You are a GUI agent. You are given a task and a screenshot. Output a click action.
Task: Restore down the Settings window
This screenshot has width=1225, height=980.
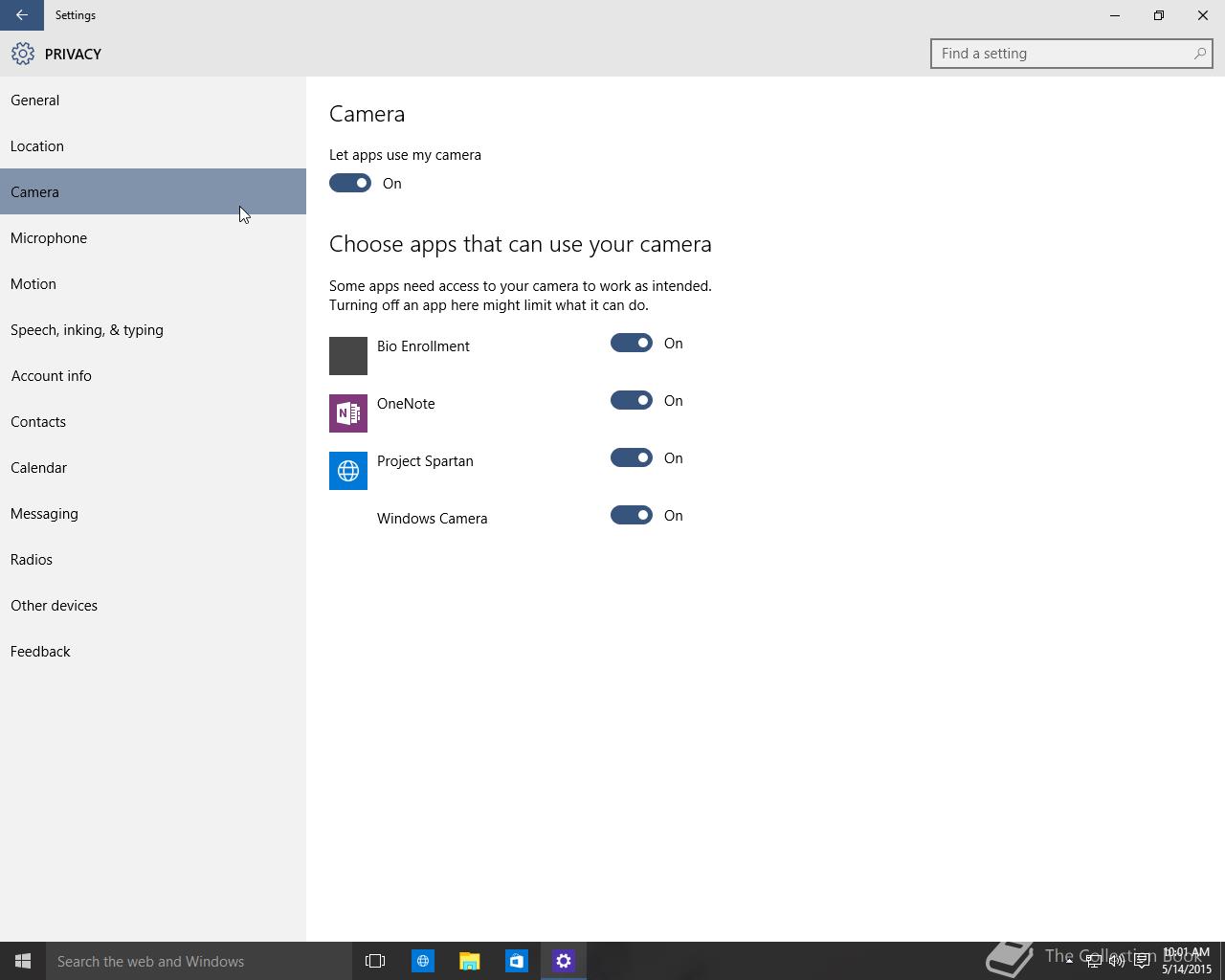point(1159,15)
